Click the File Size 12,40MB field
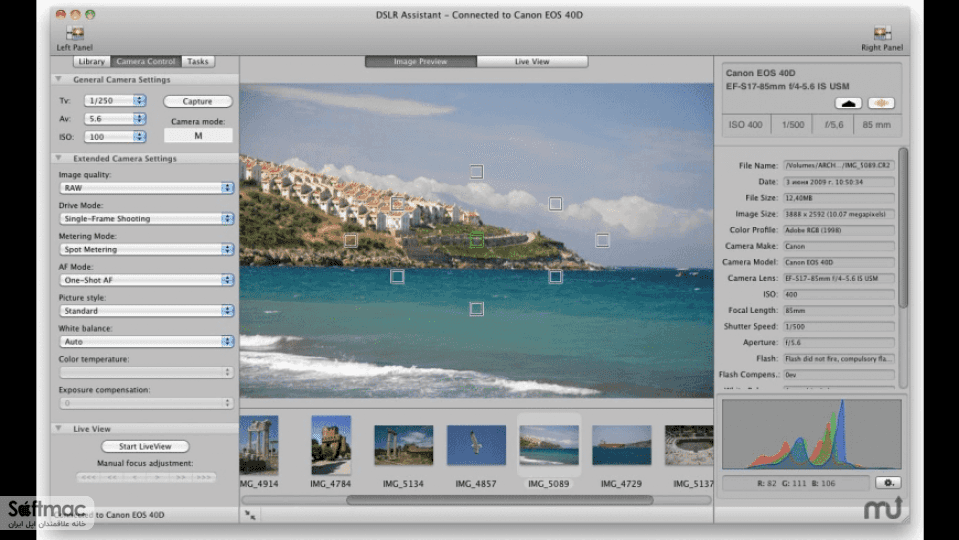The height and width of the screenshot is (540, 959). [839, 198]
